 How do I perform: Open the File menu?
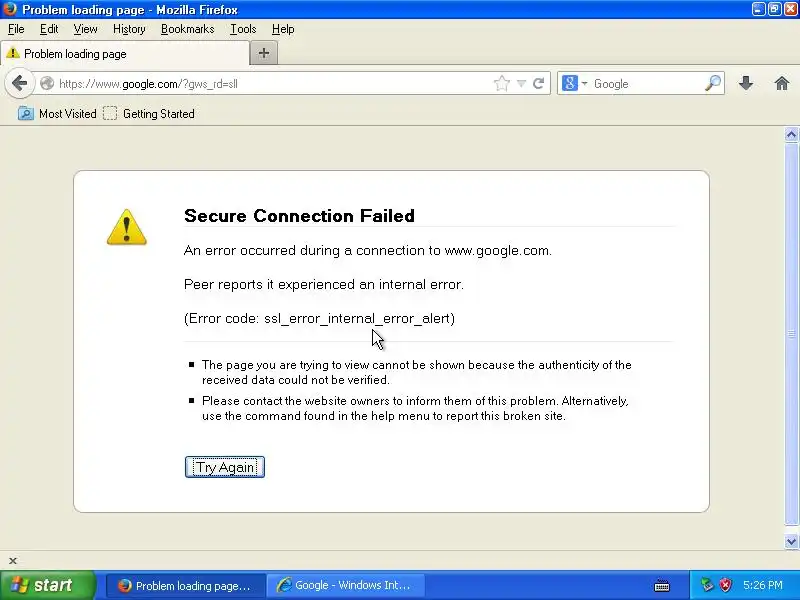[16, 29]
